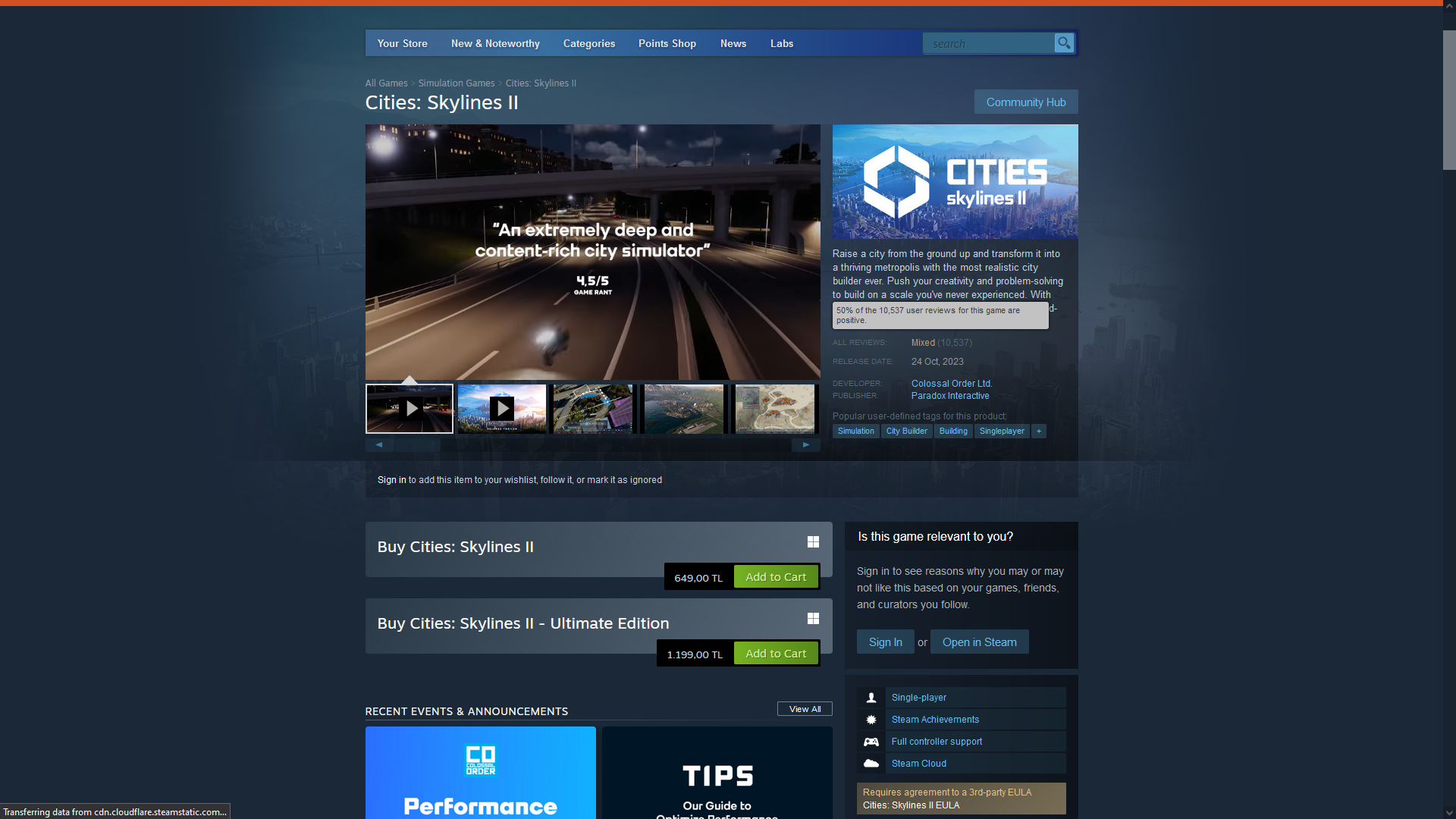Click the search magnifier icon
Screen dimensions: 1456x819
(1064, 43)
